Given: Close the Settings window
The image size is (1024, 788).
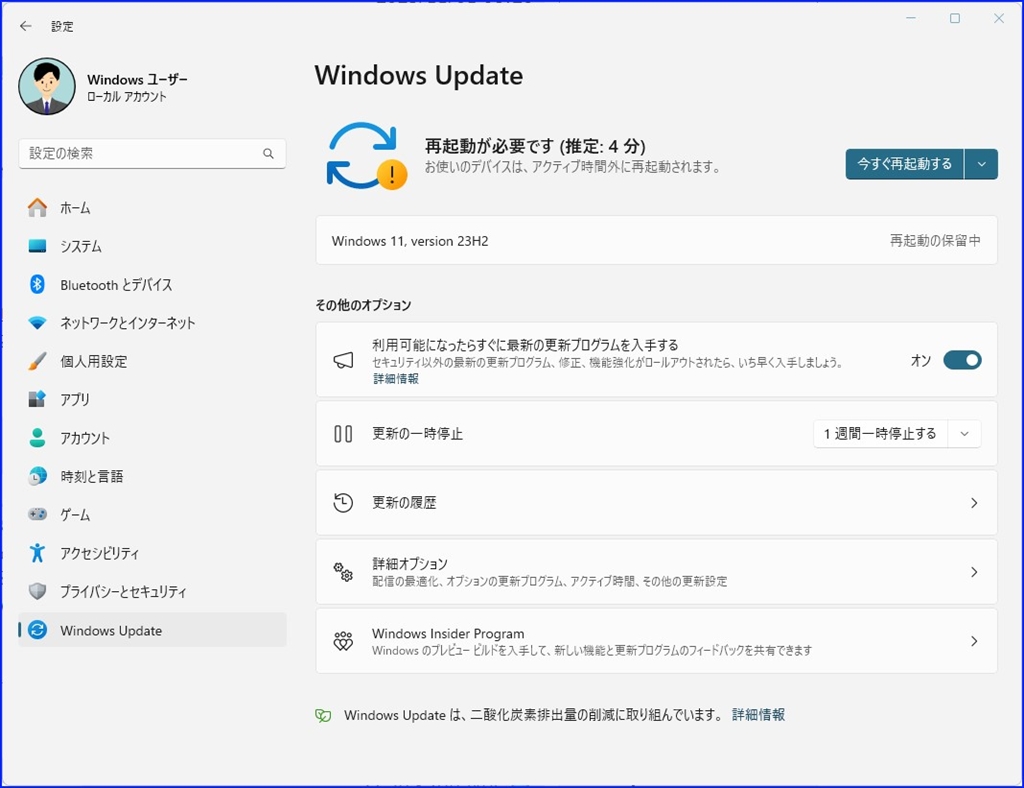Looking at the screenshot, I should [x=999, y=18].
